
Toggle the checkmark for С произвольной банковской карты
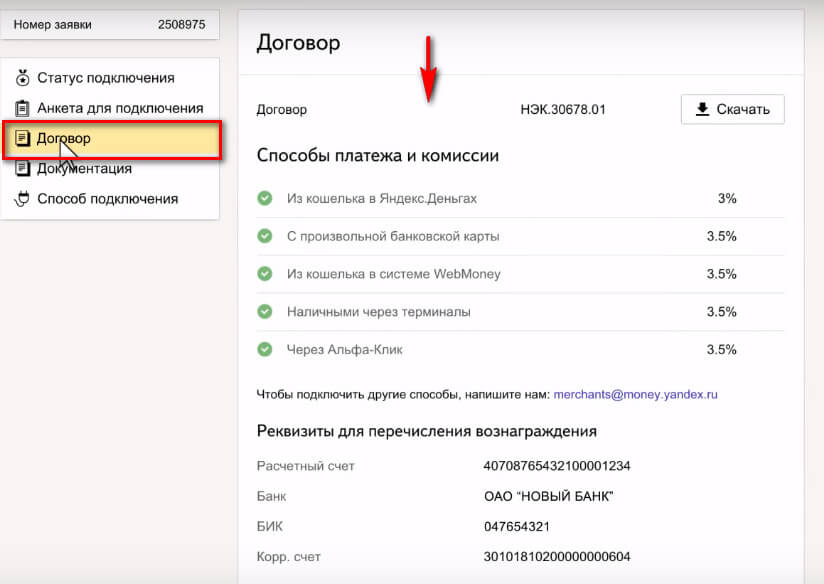(264, 236)
